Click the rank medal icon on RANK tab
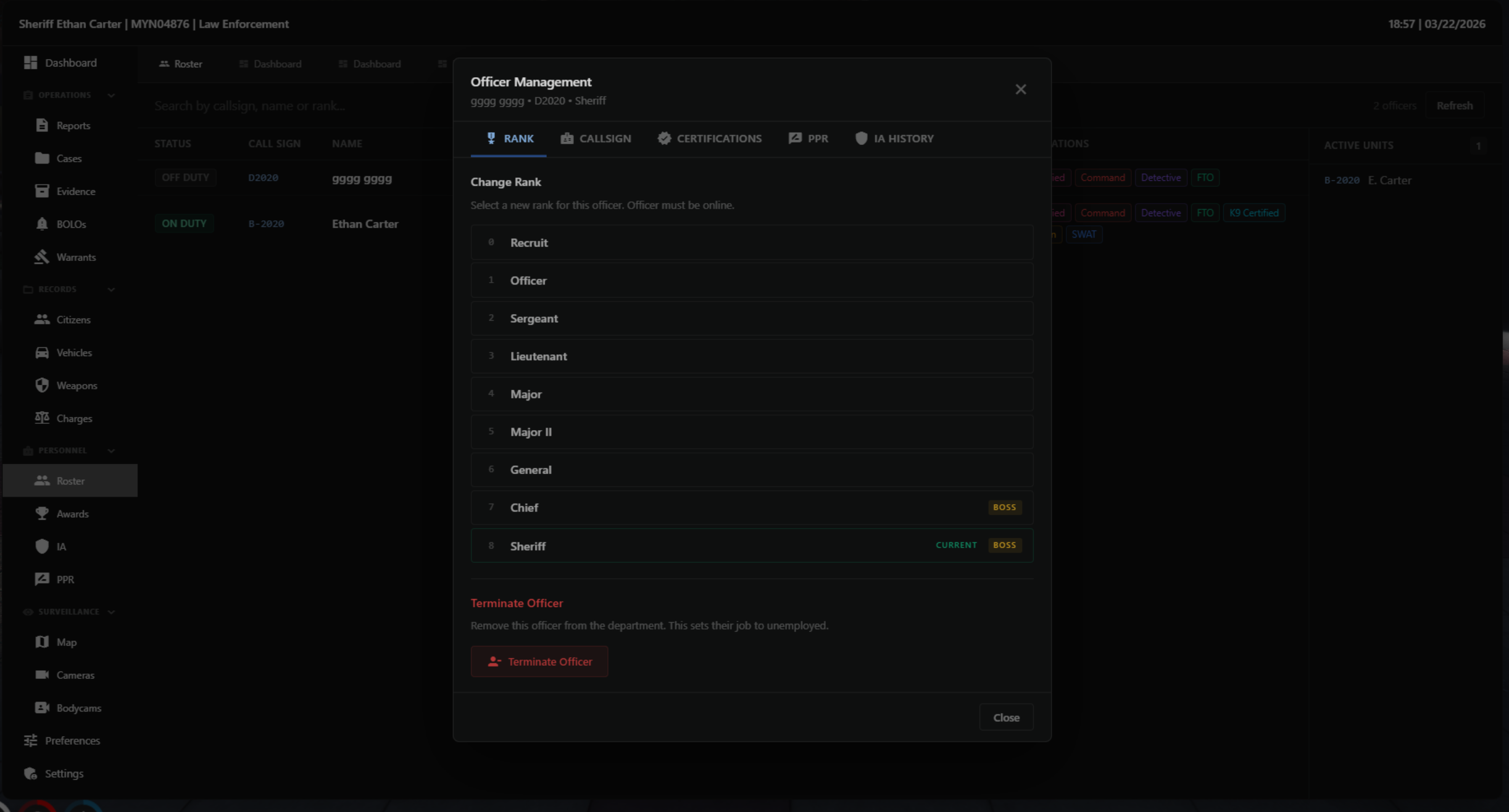The height and width of the screenshot is (812, 1509). pos(491,138)
